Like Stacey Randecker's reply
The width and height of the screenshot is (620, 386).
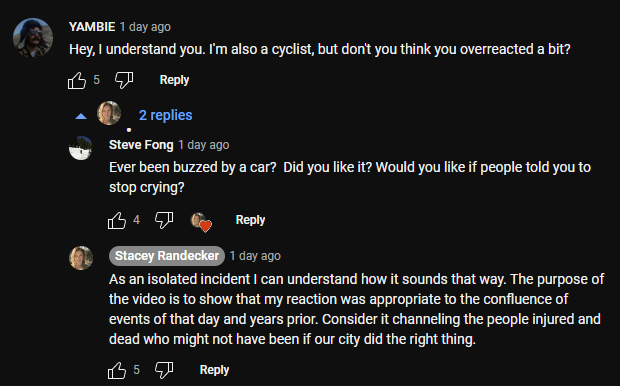117,370
